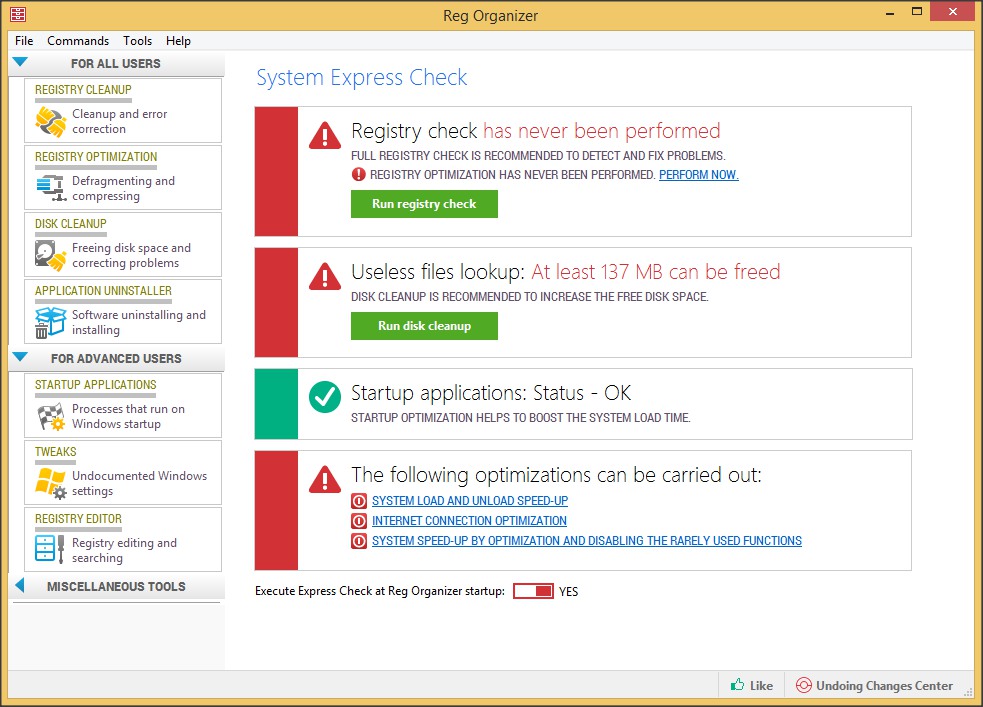
Task: Close the Reg Organizer window
Action: coord(953,12)
